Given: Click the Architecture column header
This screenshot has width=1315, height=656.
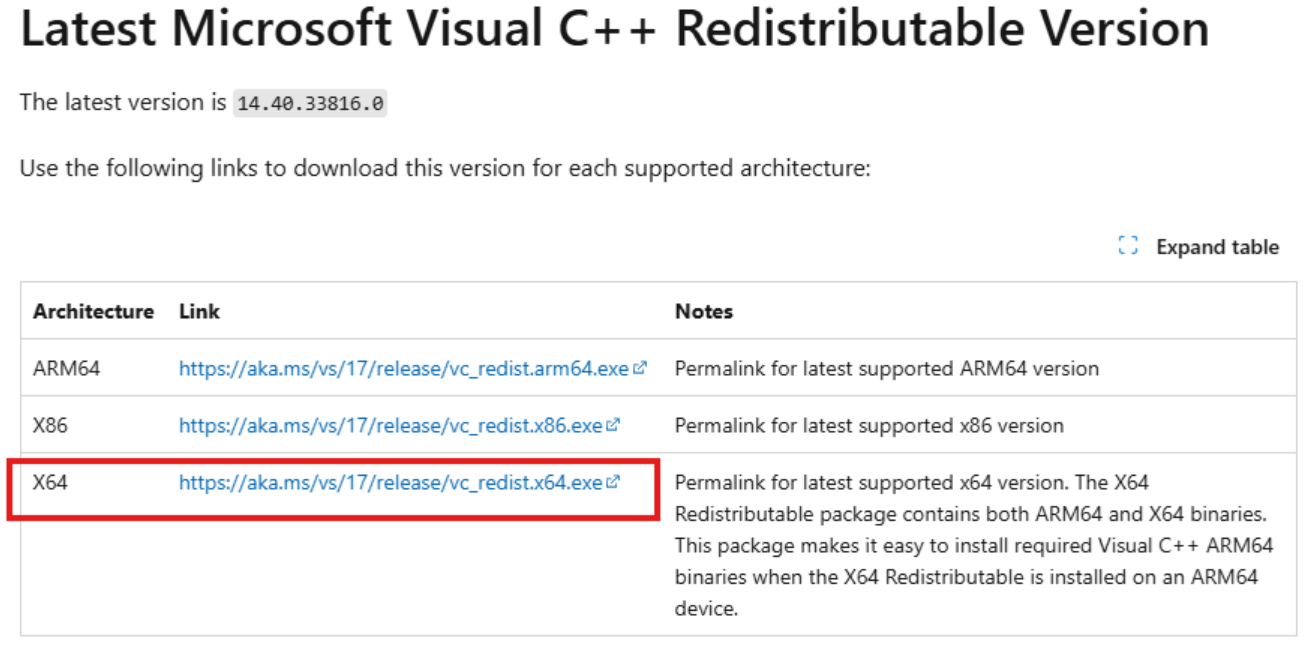Looking at the screenshot, I should click(x=93, y=311).
